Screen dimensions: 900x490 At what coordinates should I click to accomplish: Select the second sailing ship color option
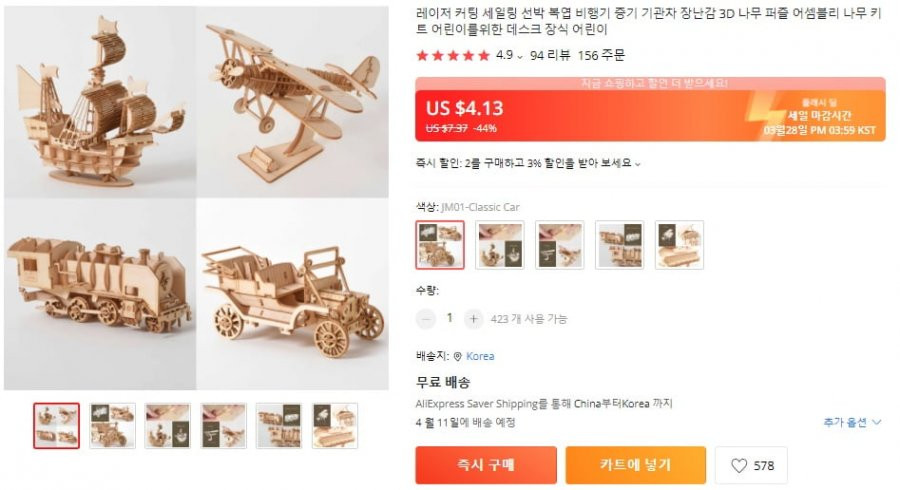tap(500, 245)
